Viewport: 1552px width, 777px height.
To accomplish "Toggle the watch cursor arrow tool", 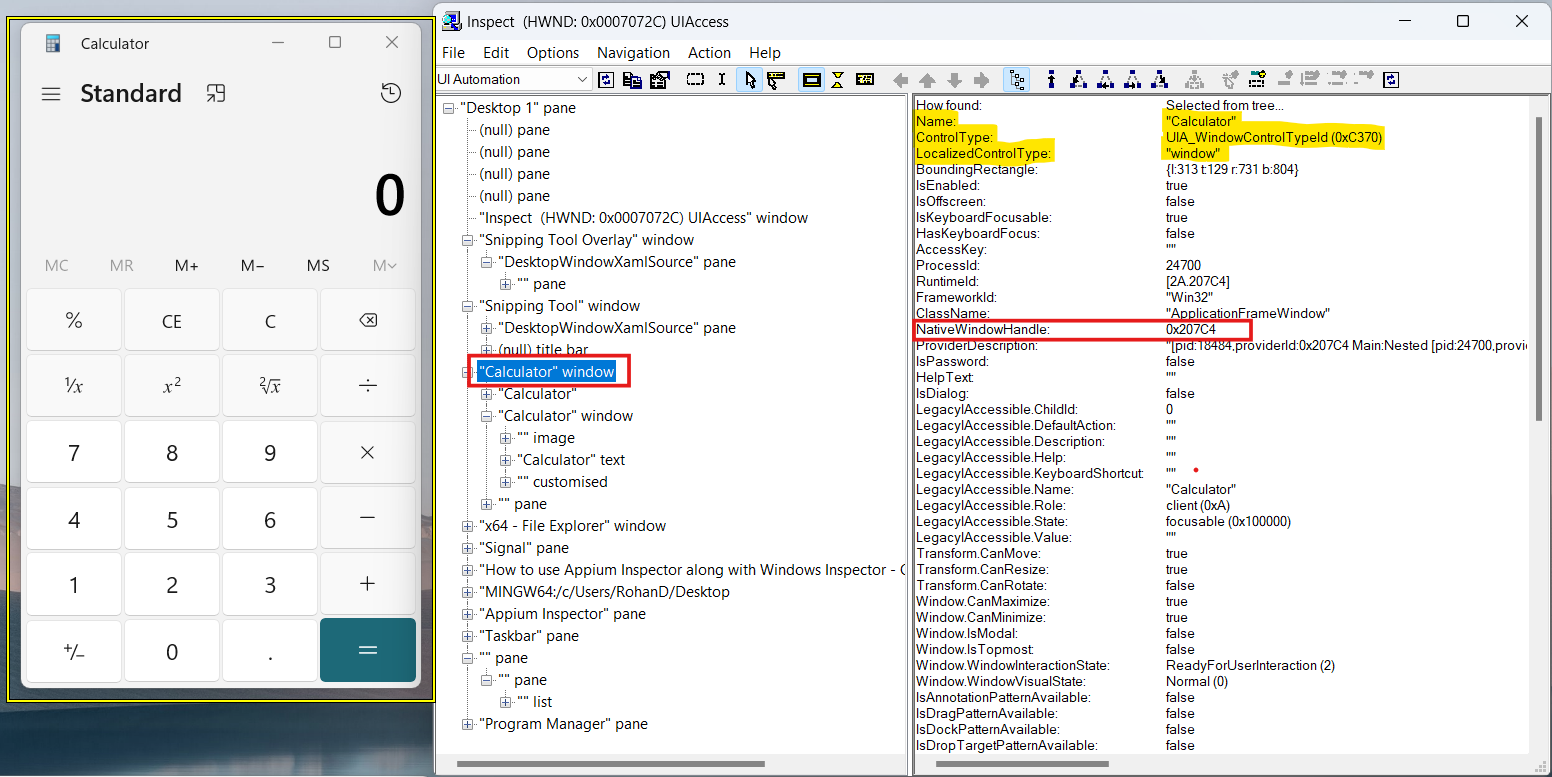I will [749, 80].
